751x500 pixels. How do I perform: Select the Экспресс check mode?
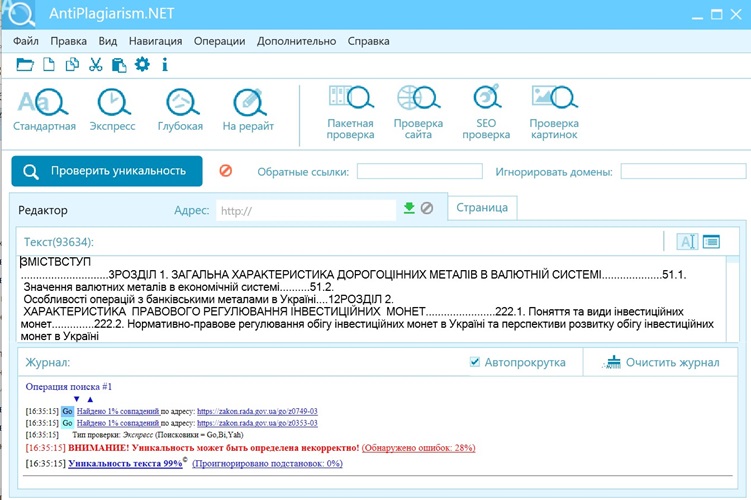click(113, 110)
